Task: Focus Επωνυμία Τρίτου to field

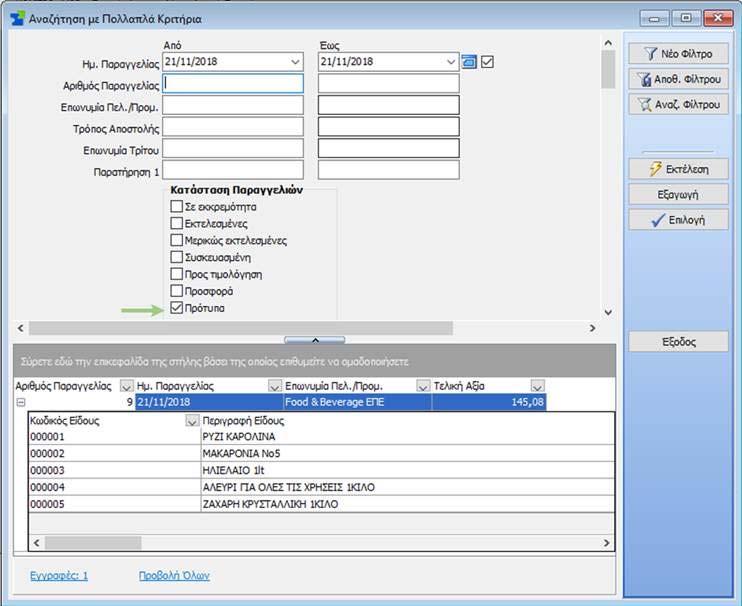Action: click(389, 148)
